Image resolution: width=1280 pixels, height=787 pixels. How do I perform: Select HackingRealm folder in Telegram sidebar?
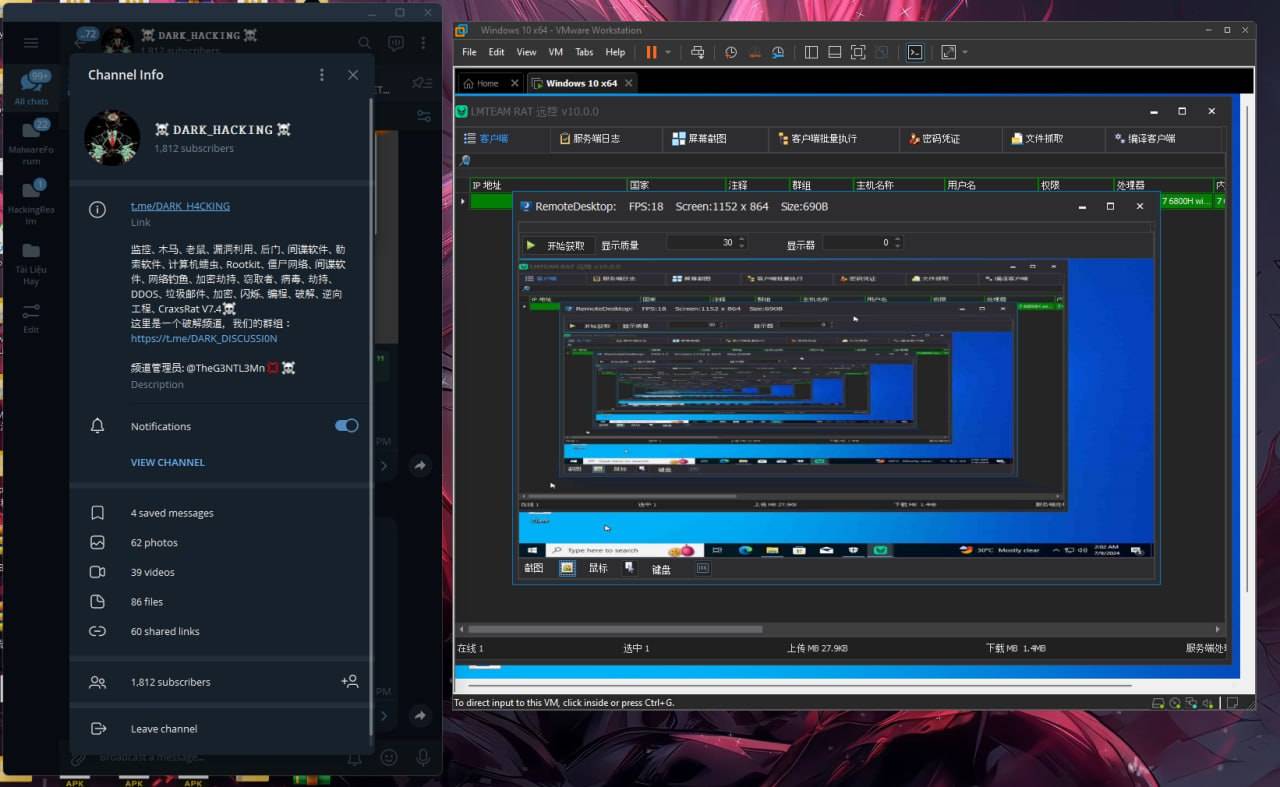(31, 202)
